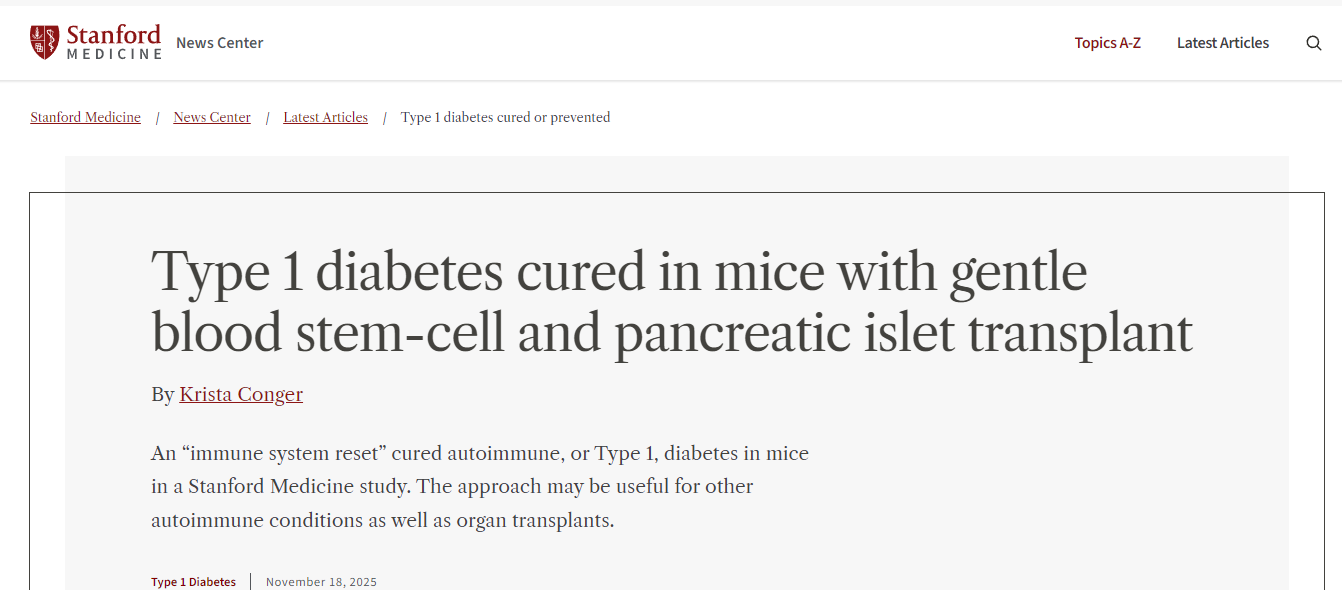Screen dimensions: 1342x590
Task: Click the November 18, 2025 publication date
Action: click(x=321, y=582)
